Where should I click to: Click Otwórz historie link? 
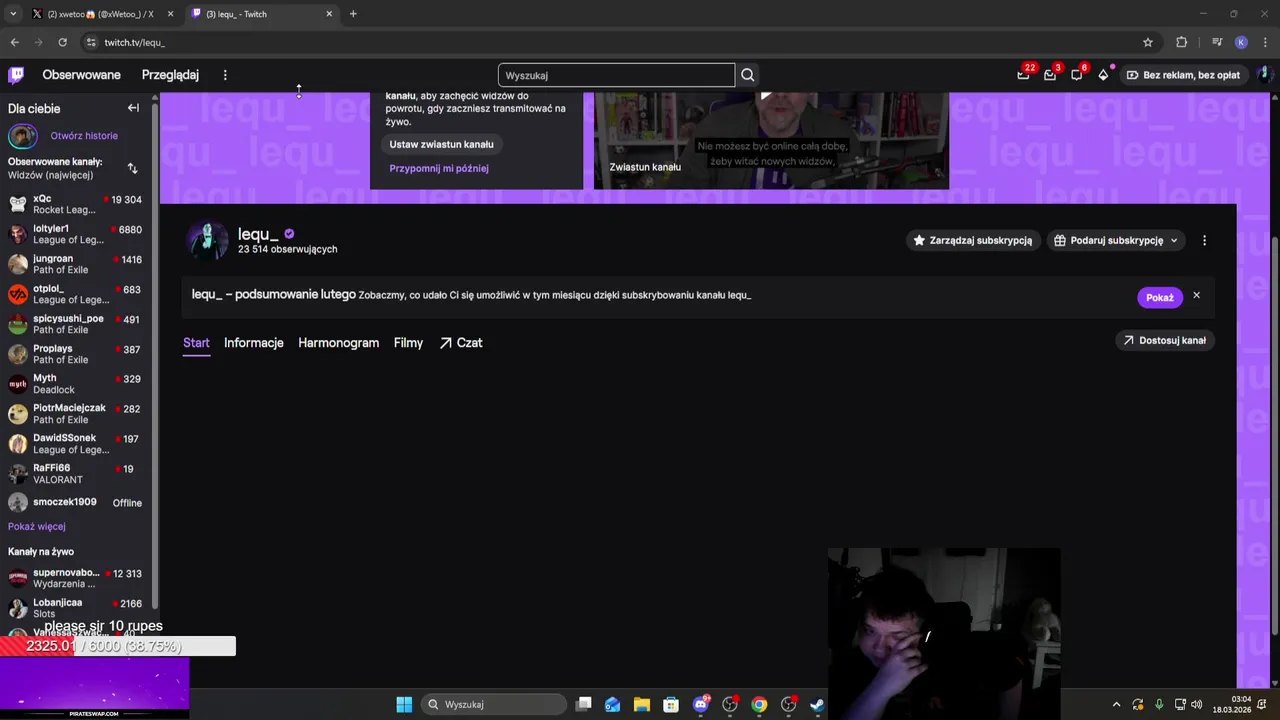(x=84, y=136)
